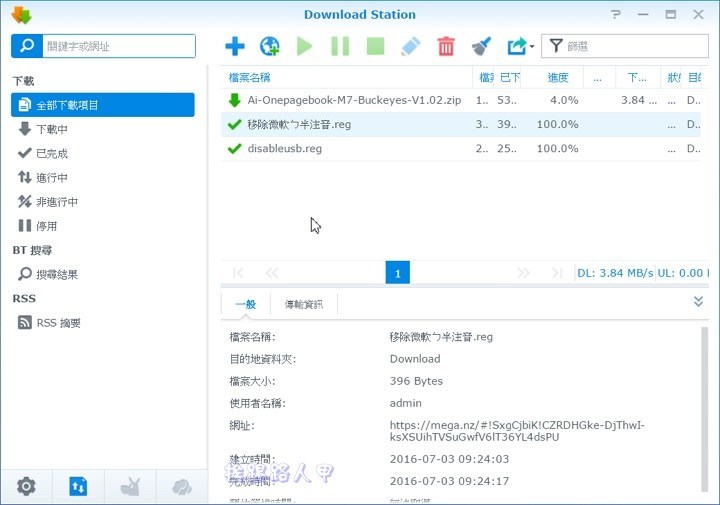Click the admin username value
This screenshot has height=505, width=720.
[405, 403]
